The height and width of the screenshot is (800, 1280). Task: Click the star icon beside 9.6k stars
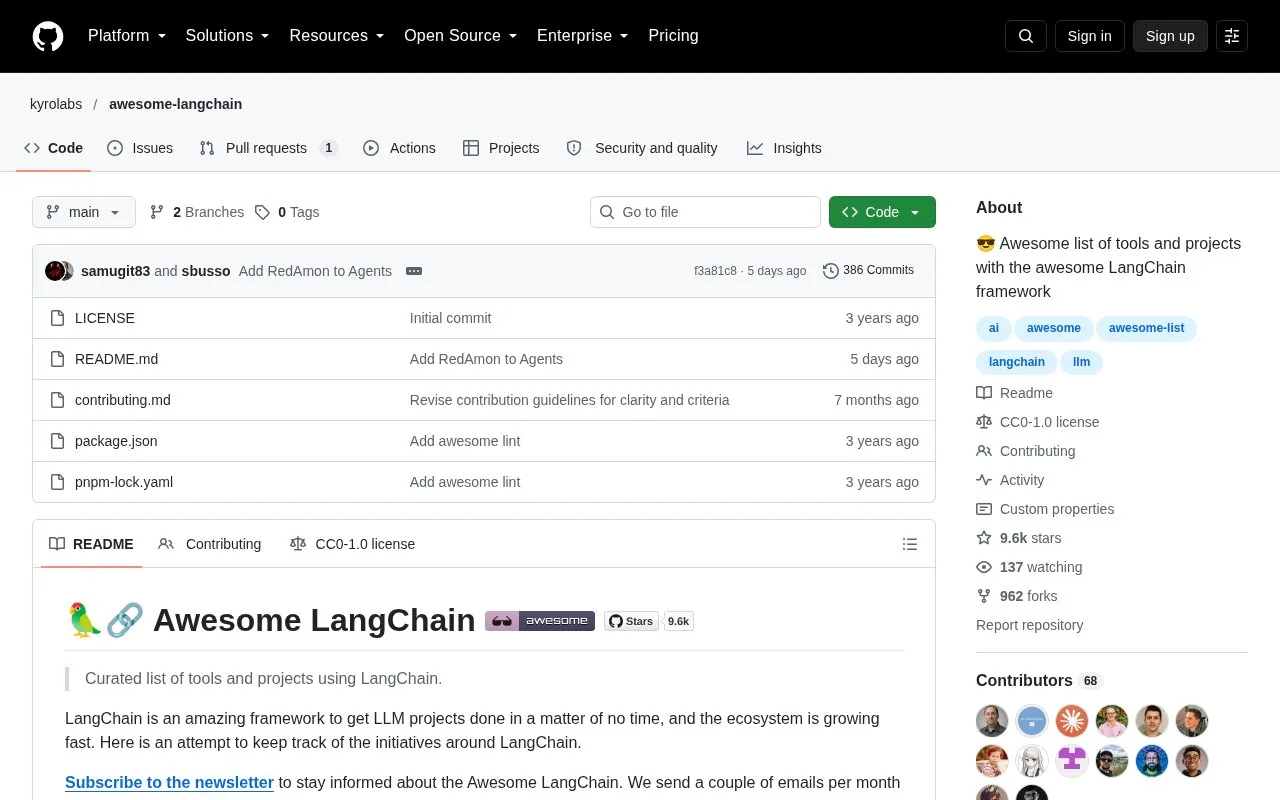[984, 538]
